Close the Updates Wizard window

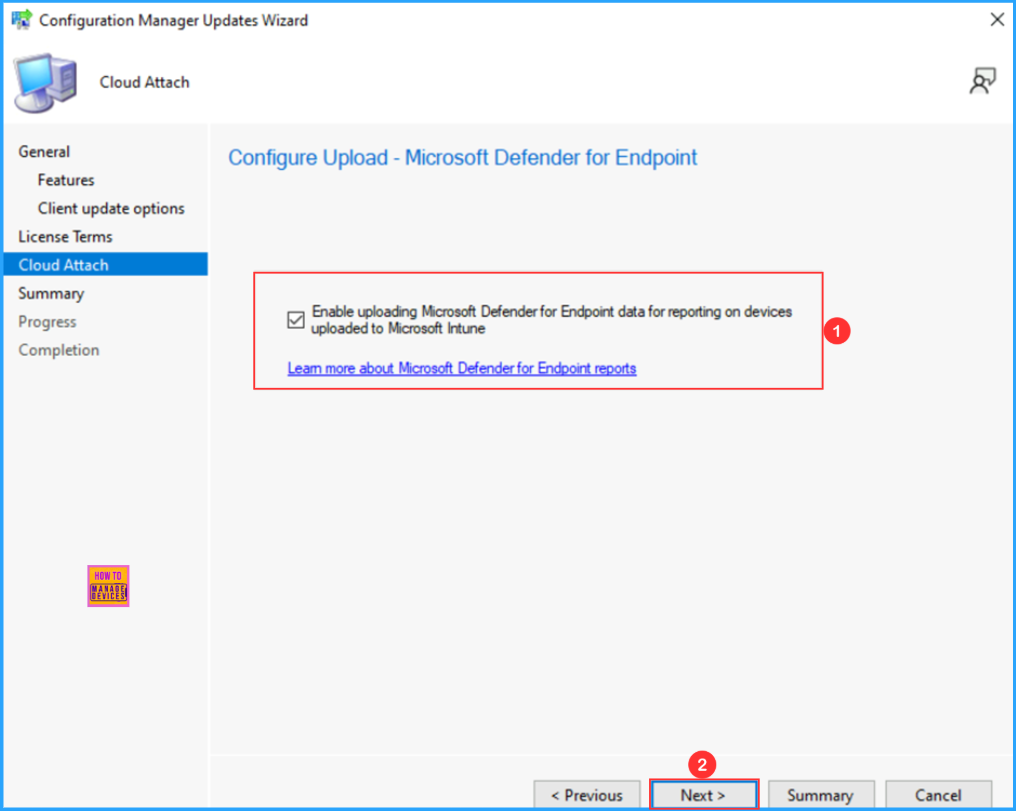tap(997, 19)
